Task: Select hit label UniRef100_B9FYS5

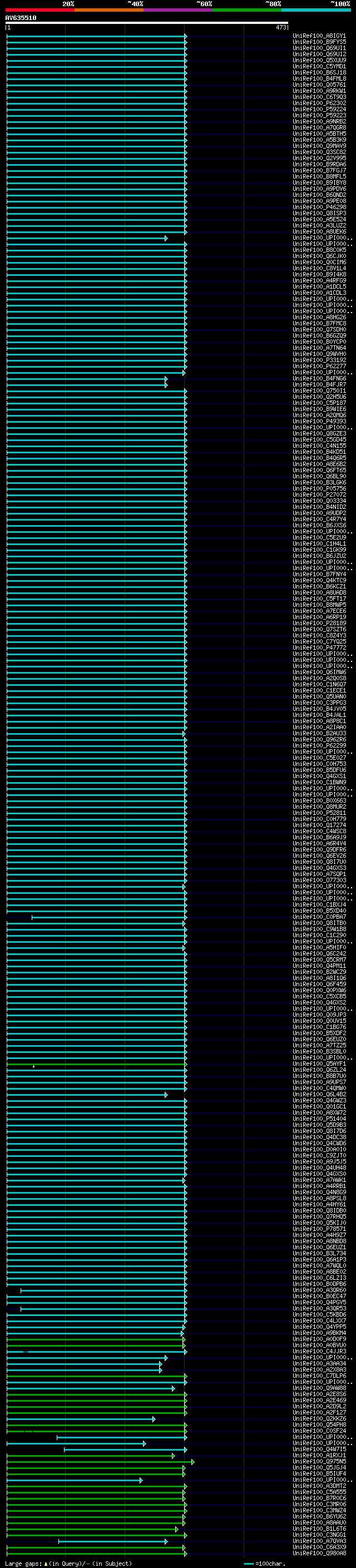Action: (x=319, y=42)
